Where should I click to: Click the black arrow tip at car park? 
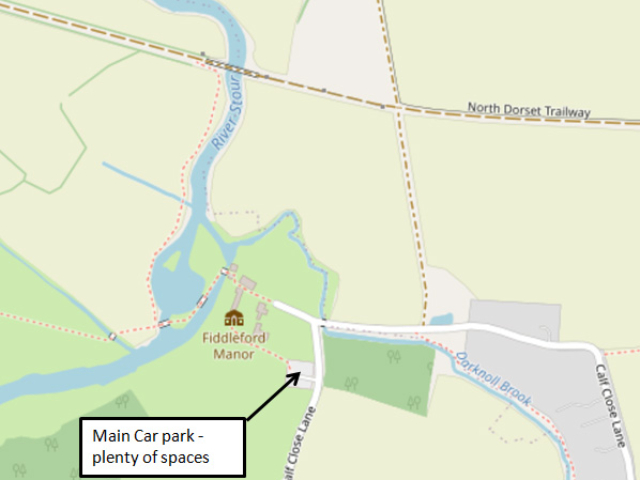tap(298, 375)
